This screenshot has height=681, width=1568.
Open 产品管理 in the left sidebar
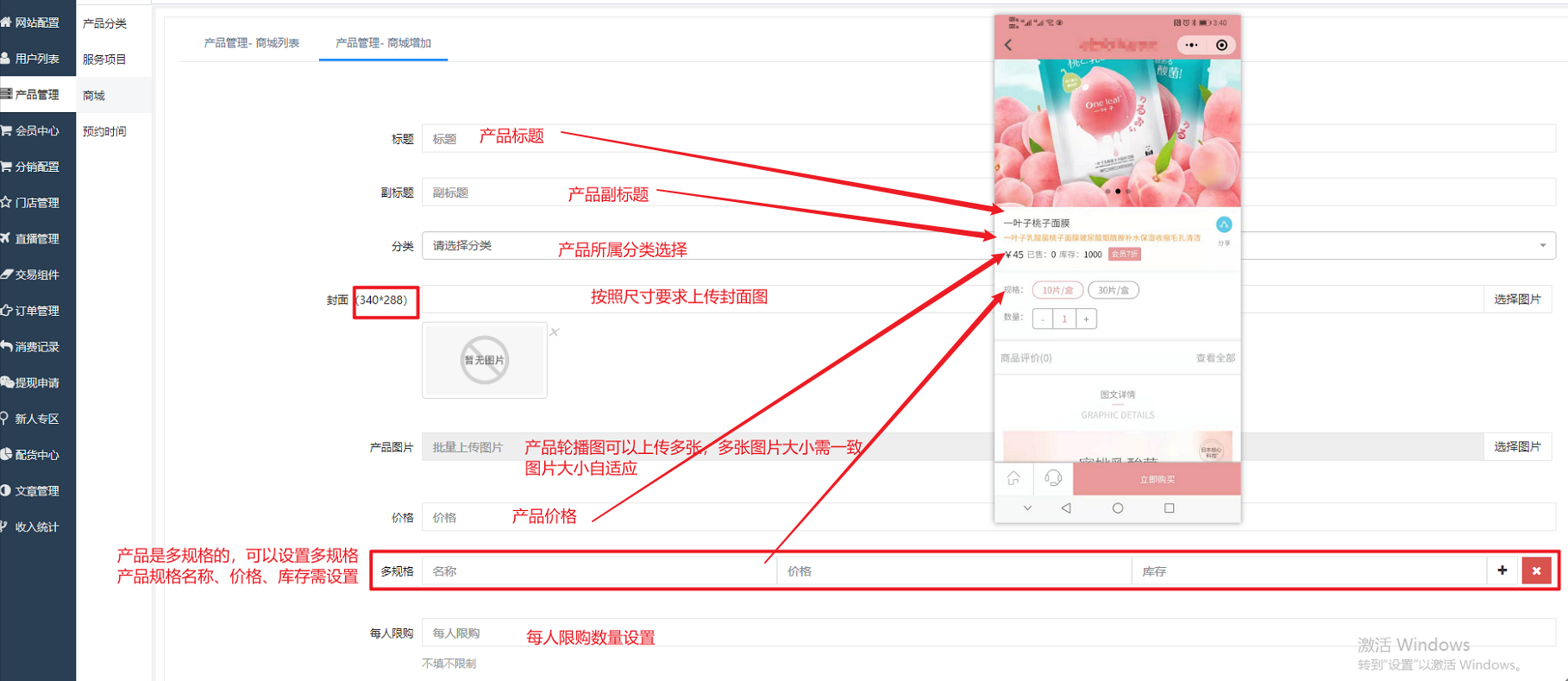click(37, 94)
